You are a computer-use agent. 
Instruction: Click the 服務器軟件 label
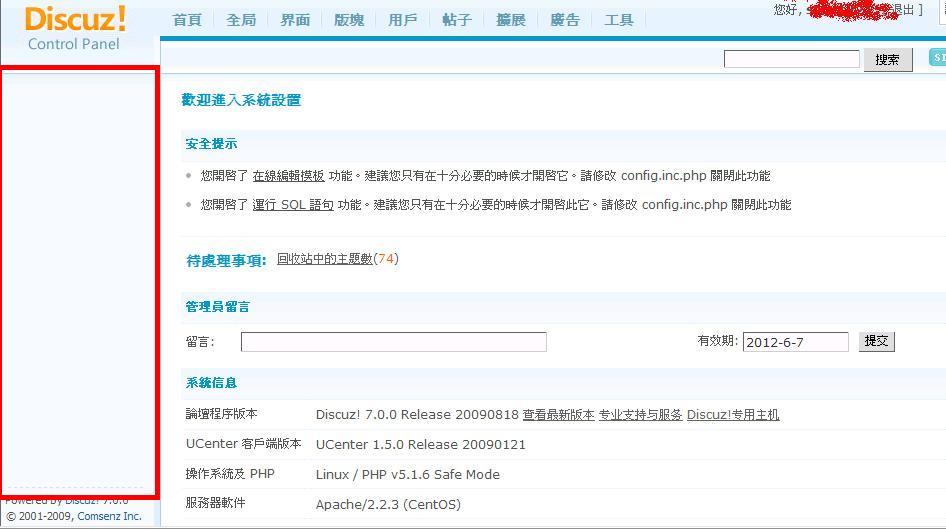(x=215, y=503)
